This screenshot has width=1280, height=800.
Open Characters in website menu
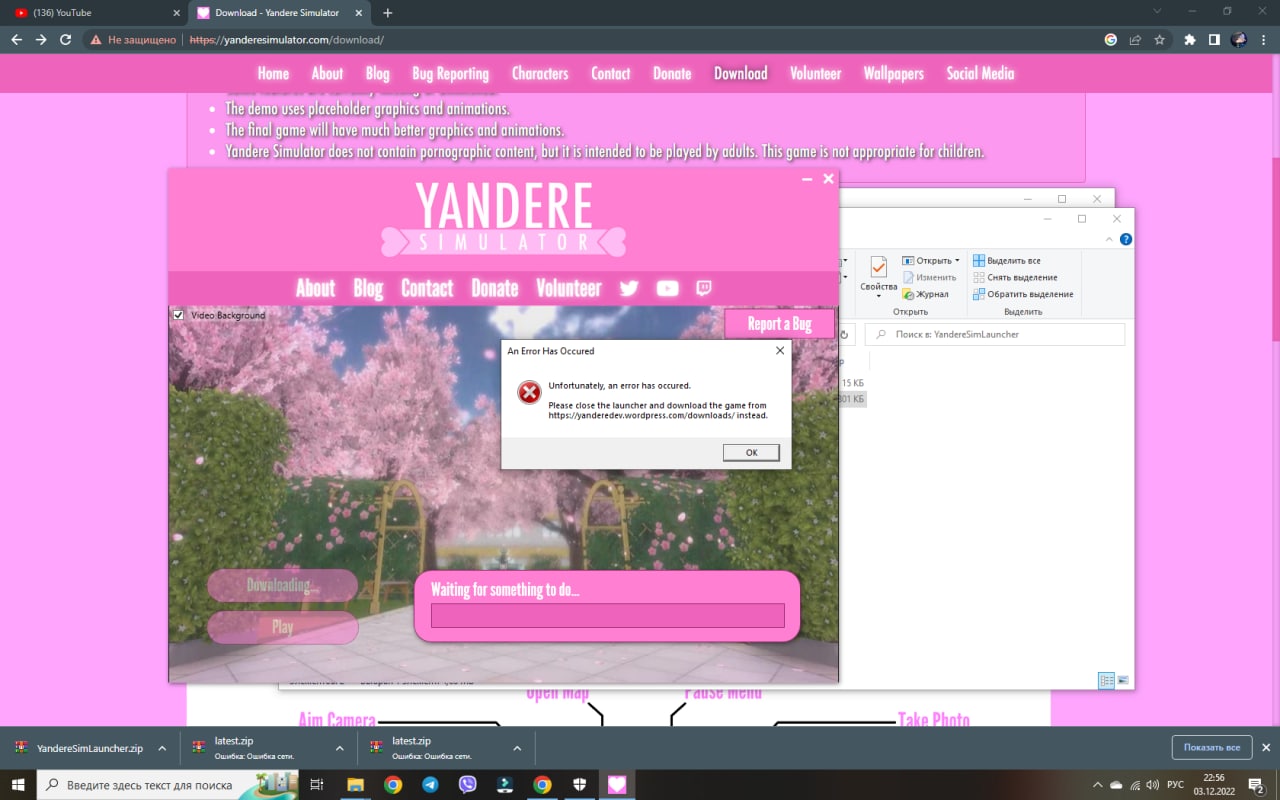coord(540,73)
